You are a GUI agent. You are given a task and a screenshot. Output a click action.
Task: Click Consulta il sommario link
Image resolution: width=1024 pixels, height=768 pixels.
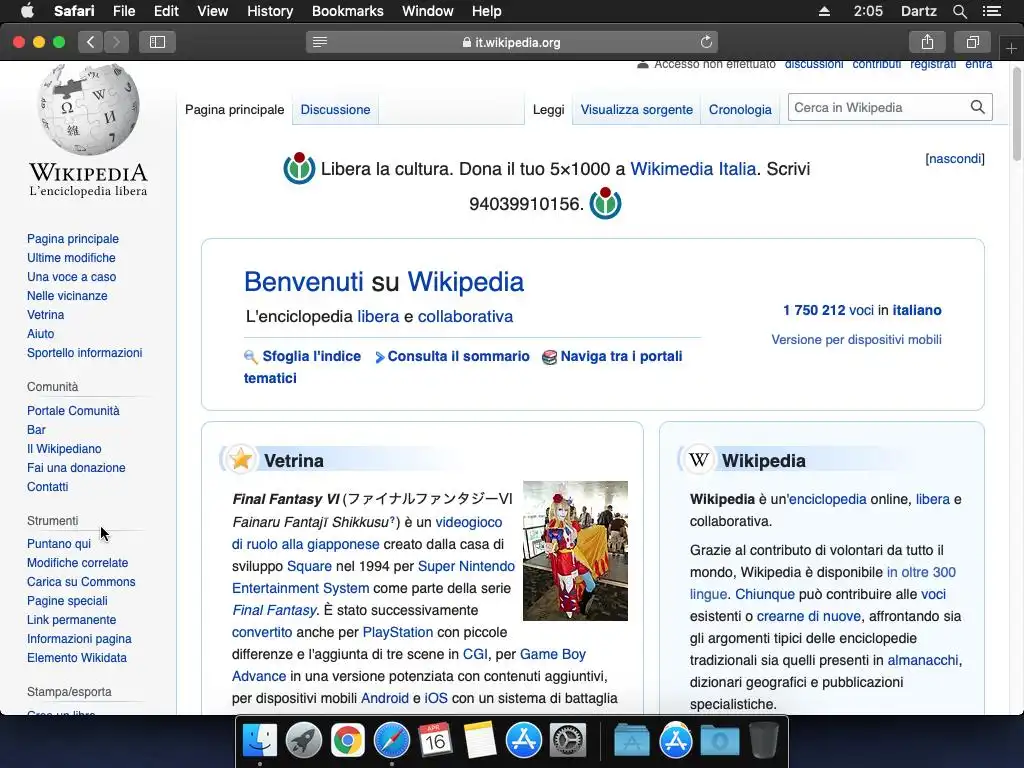(x=458, y=356)
